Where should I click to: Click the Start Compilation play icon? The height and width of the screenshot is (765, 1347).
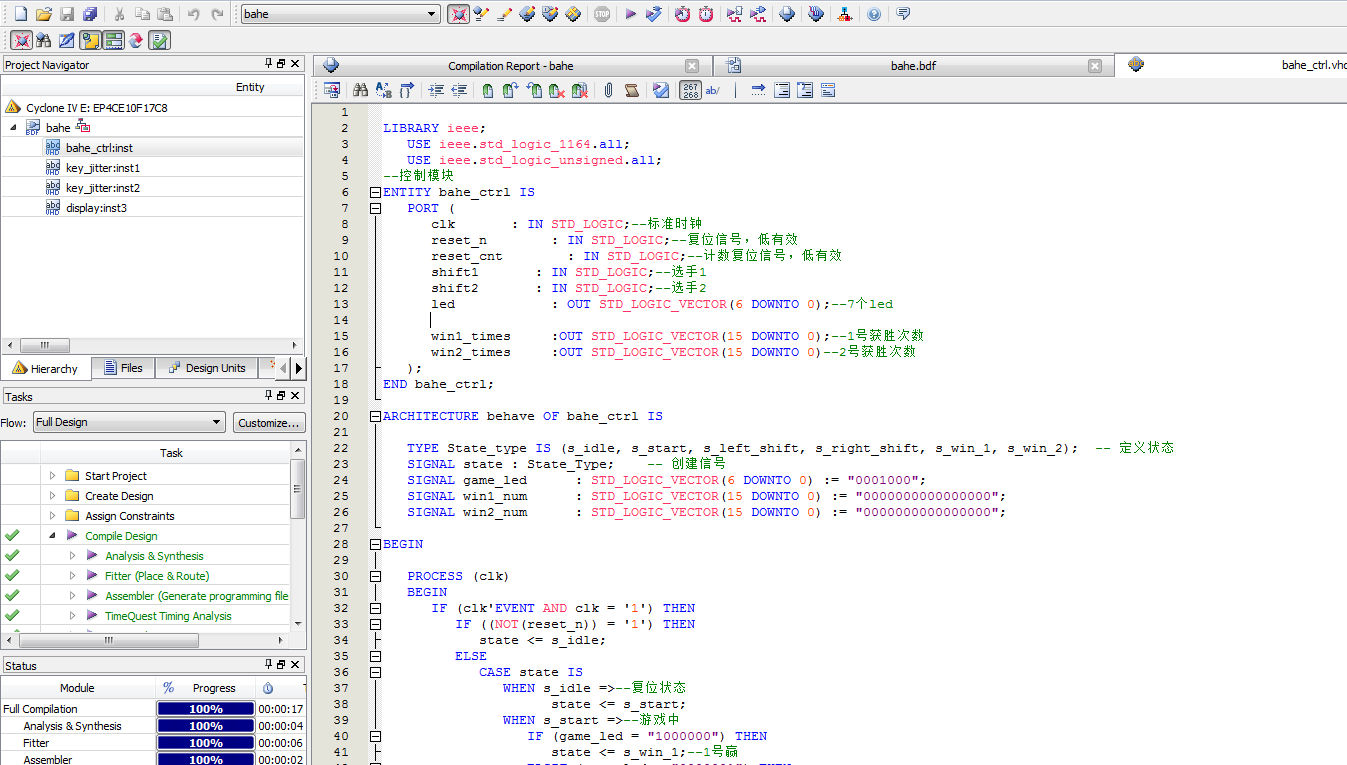(x=630, y=14)
